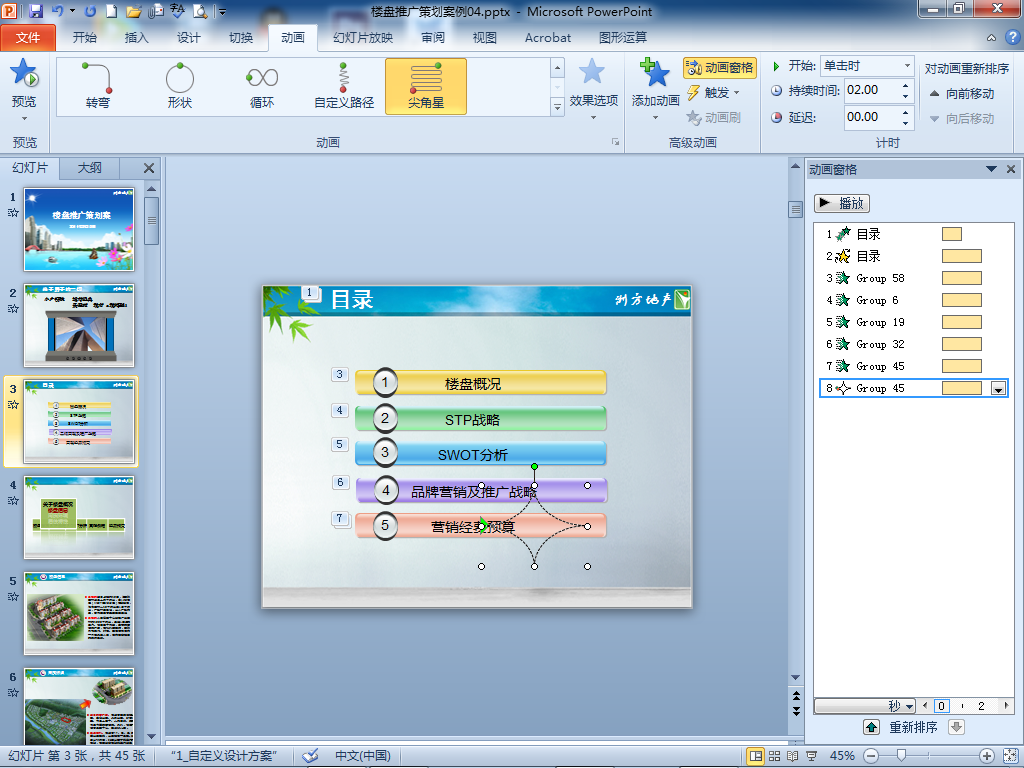Open 效果选项 effect options

pyautogui.click(x=593, y=89)
